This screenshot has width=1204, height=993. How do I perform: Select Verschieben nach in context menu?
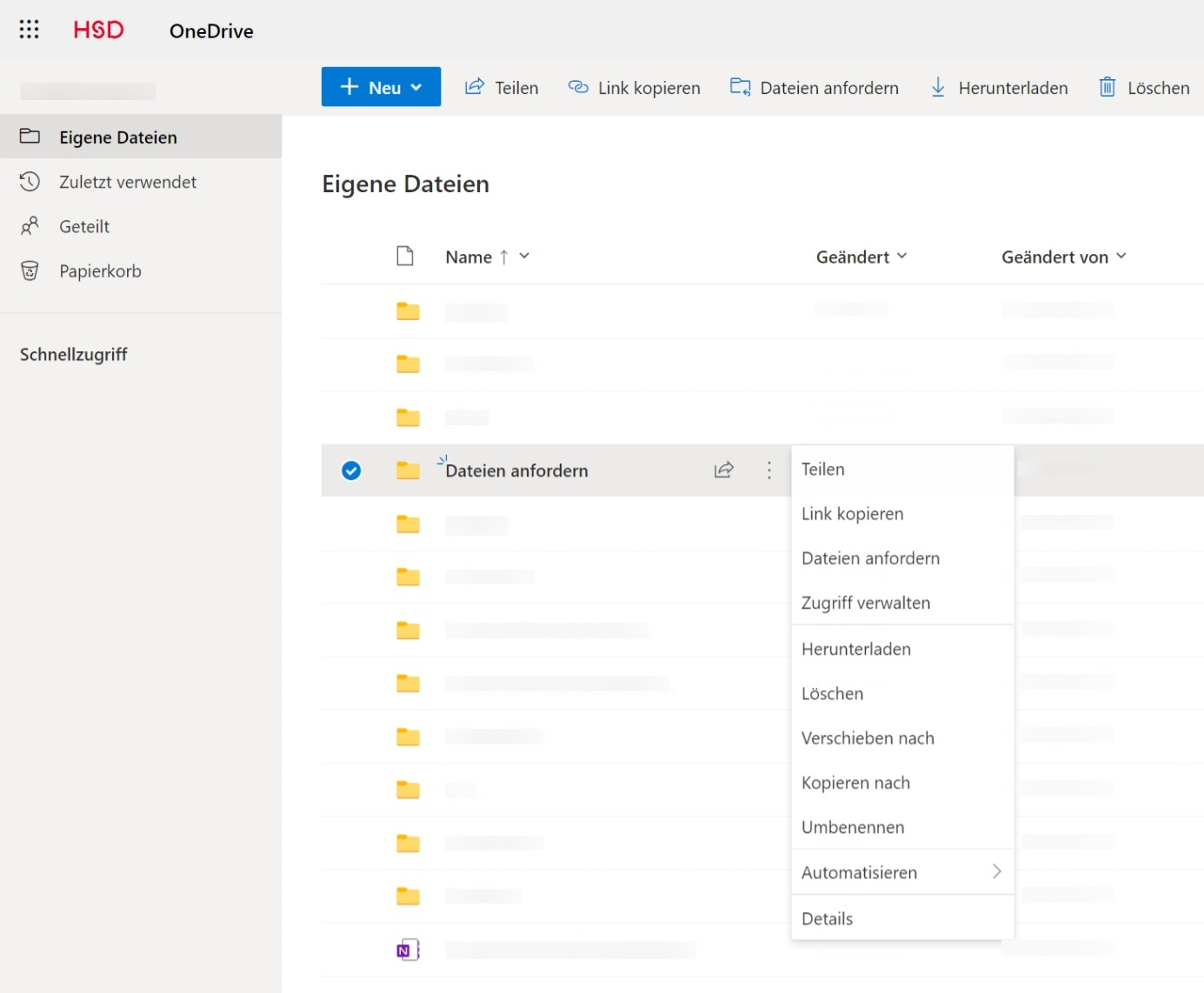(x=867, y=738)
